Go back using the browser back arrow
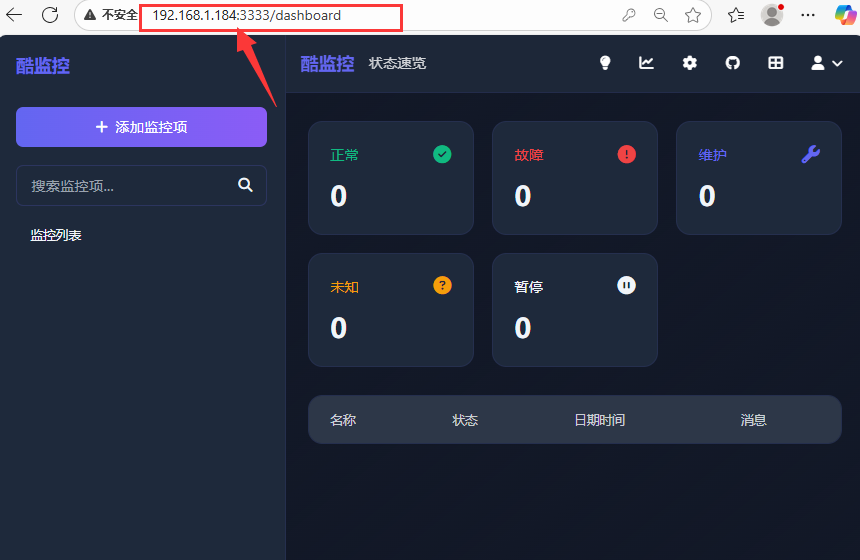The image size is (860, 560). pos(14,15)
